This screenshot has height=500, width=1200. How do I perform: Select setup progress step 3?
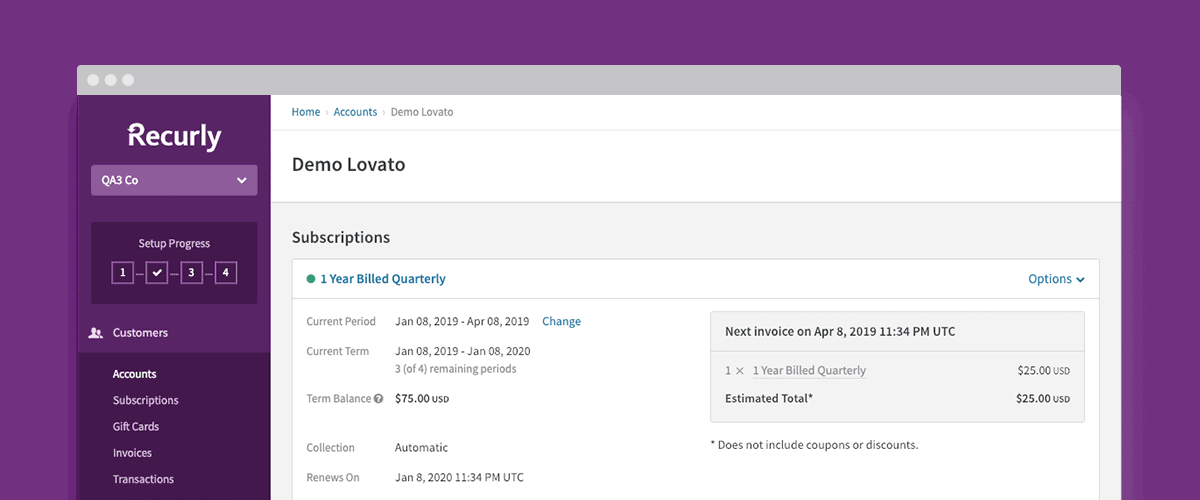click(191, 272)
